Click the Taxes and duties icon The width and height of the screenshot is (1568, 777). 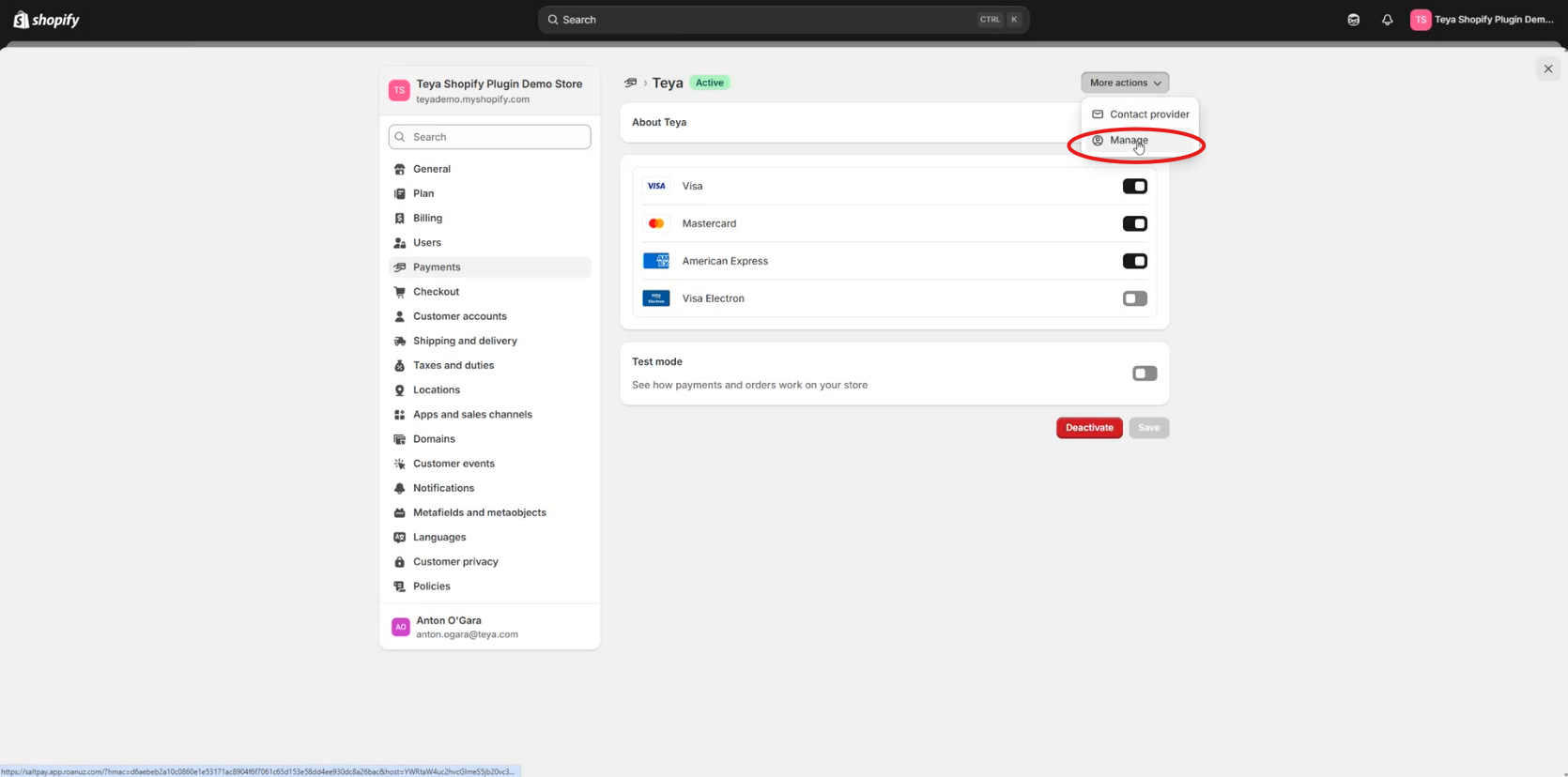point(400,365)
